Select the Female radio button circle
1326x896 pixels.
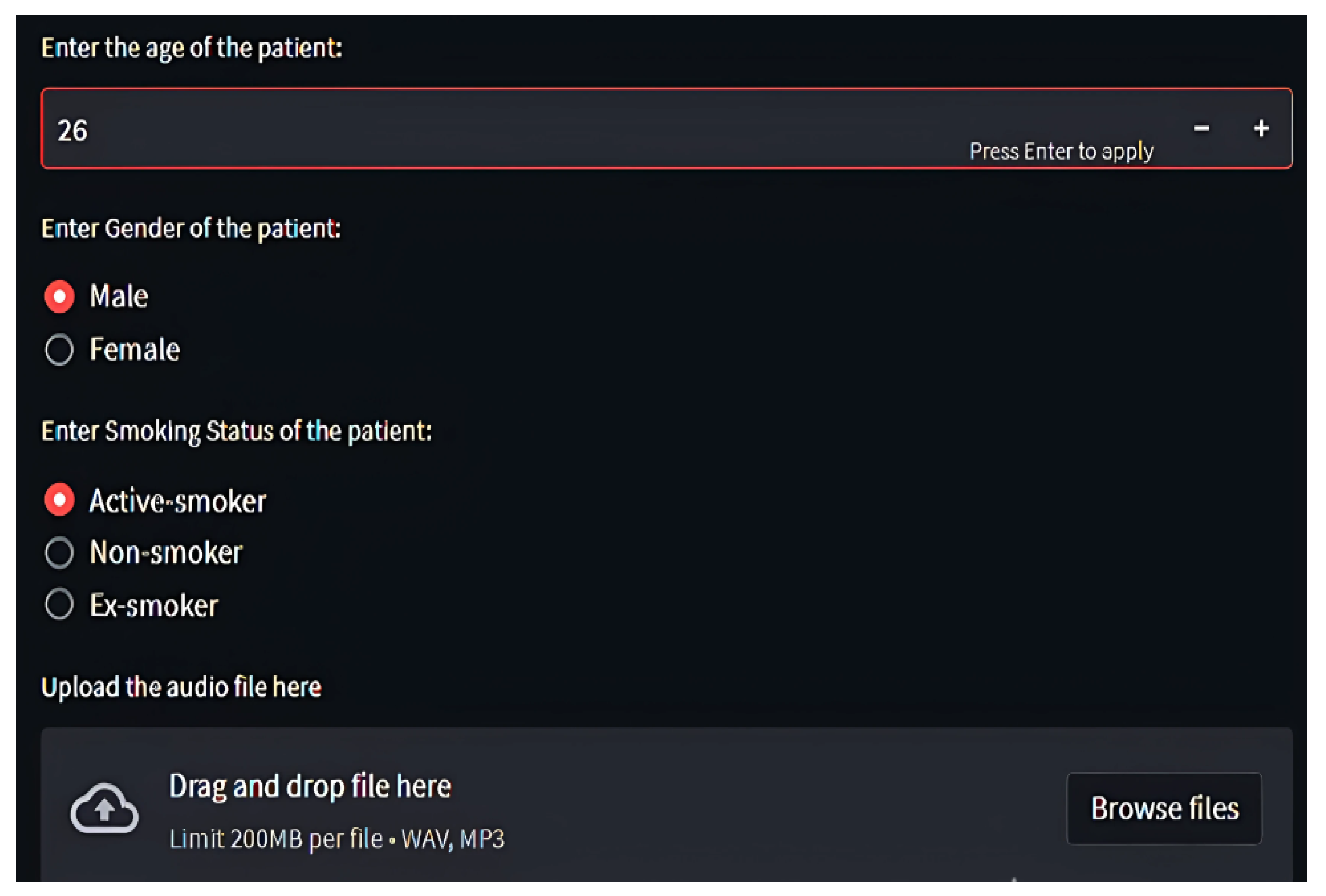point(59,349)
